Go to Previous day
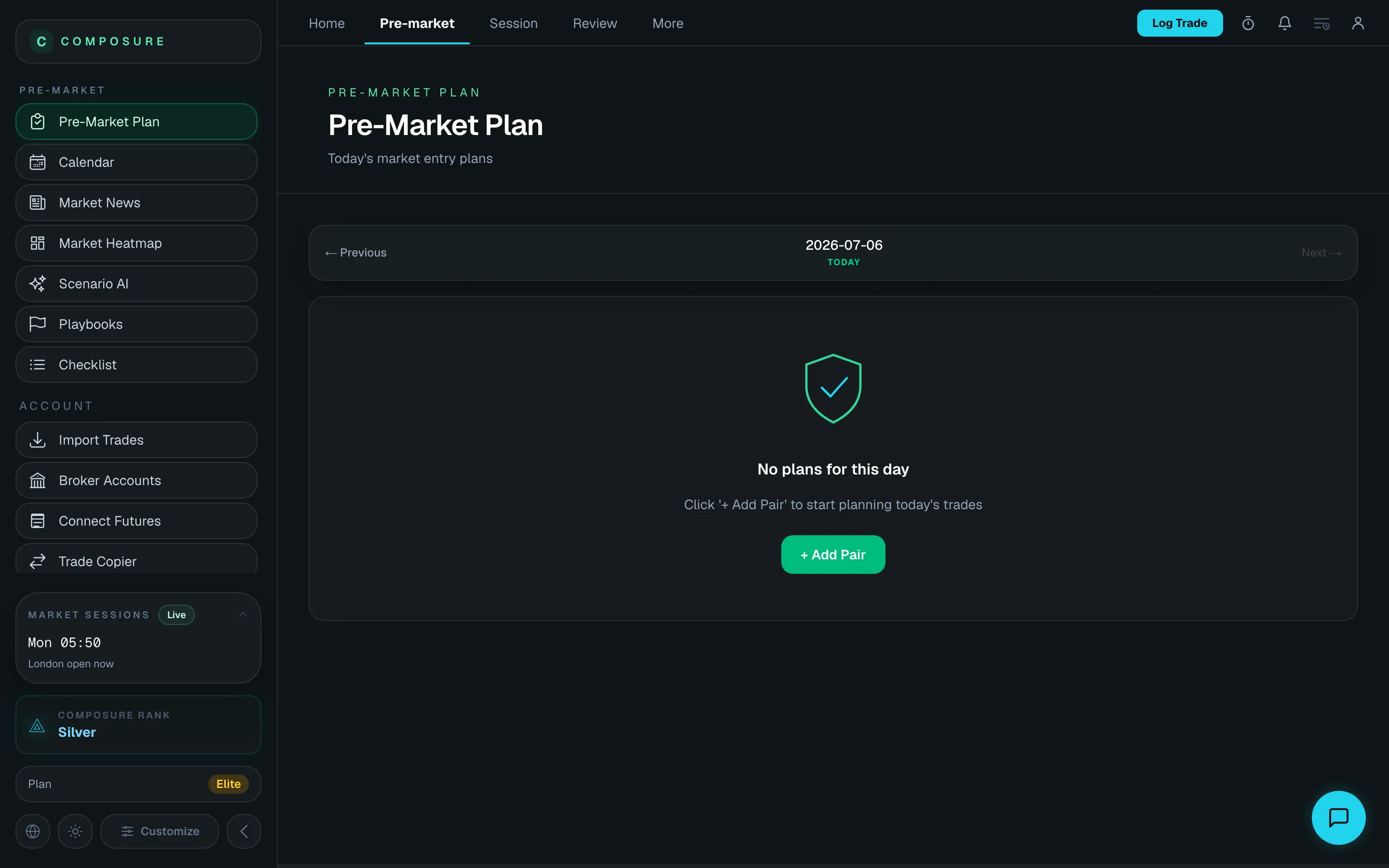Viewport: 1389px width, 868px height. click(356, 253)
